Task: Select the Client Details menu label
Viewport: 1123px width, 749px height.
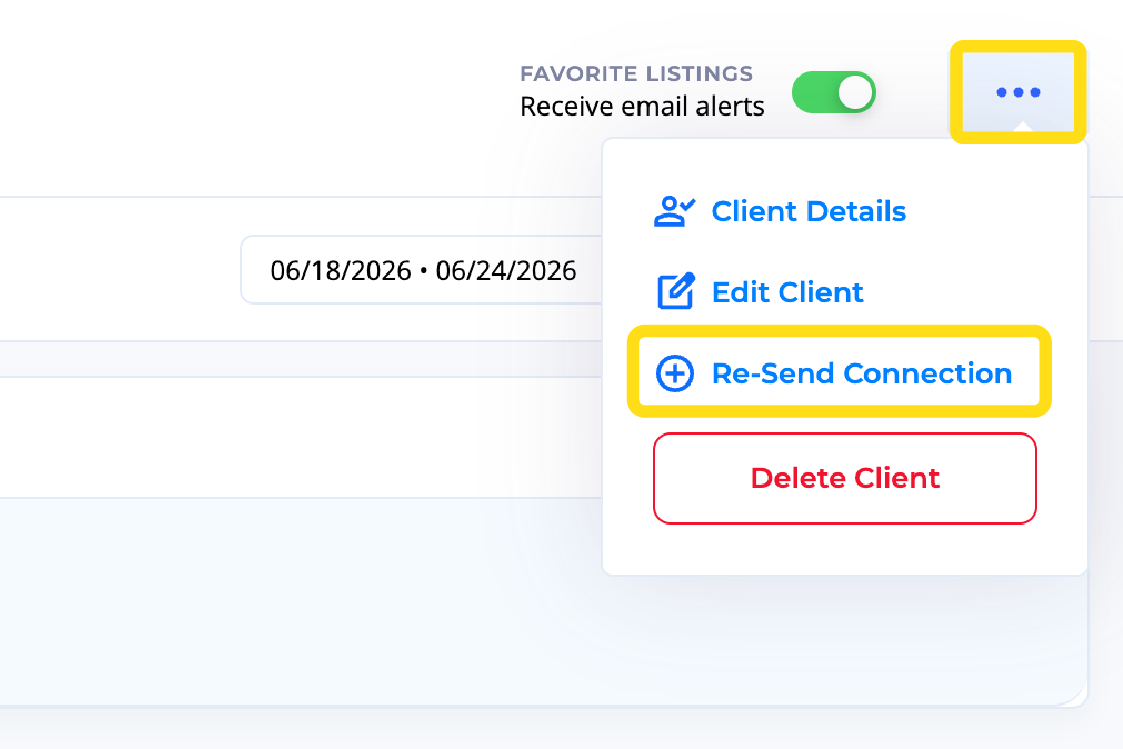Action: click(809, 211)
